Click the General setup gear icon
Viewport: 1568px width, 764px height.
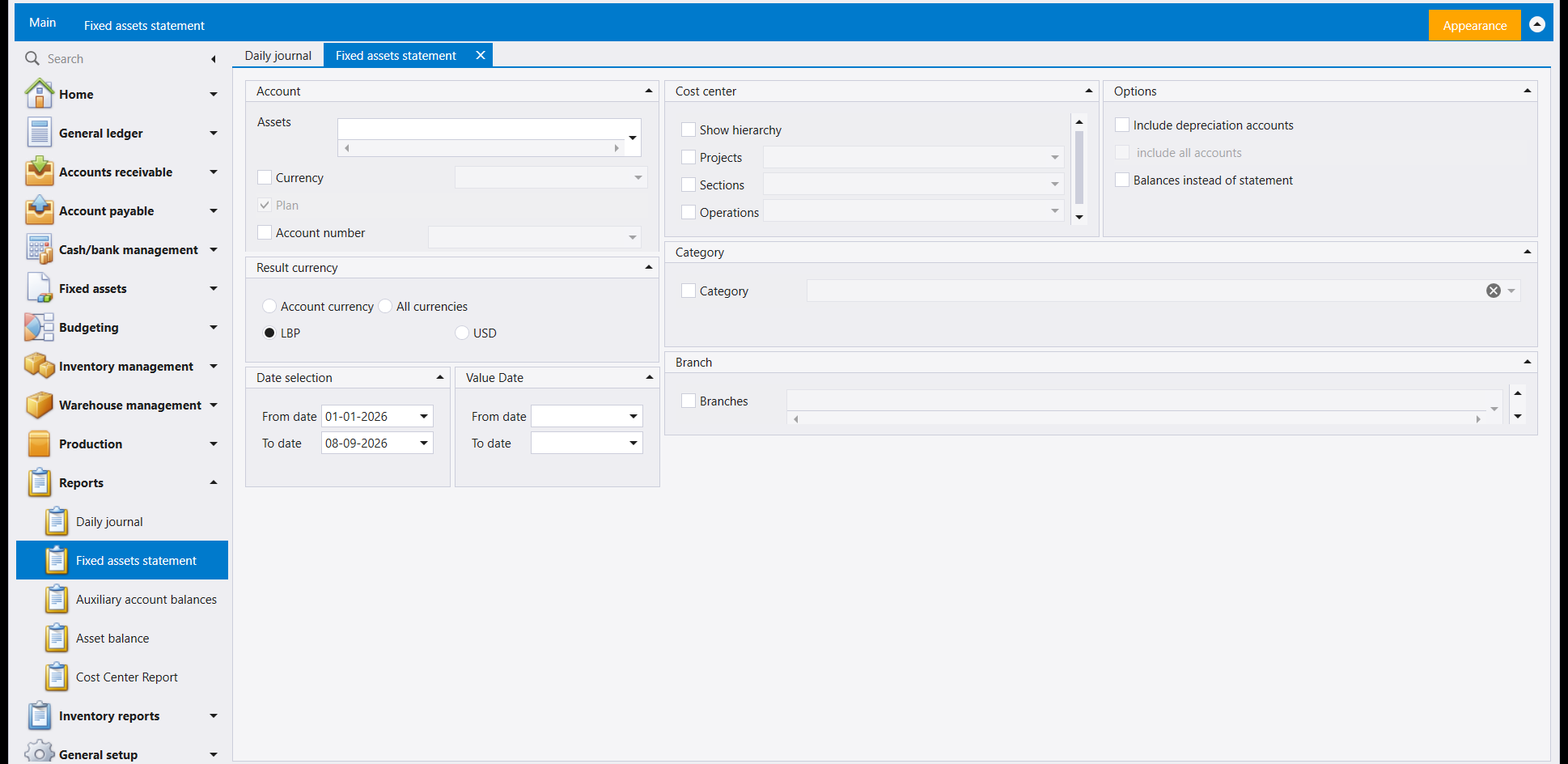point(39,753)
